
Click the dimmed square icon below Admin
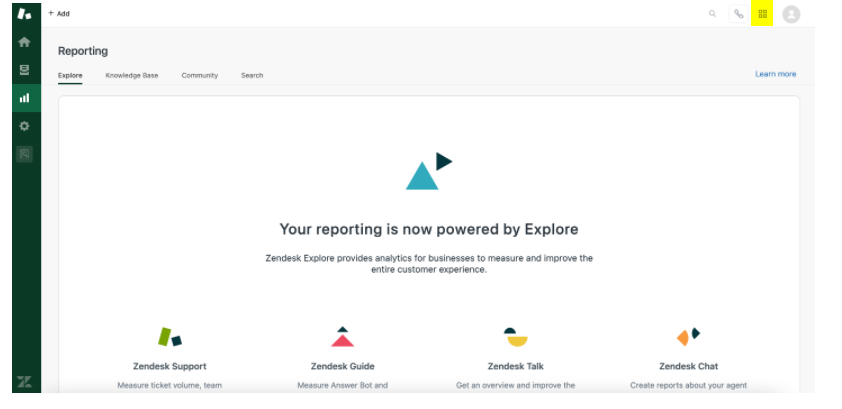pyautogui.click(x=25, y=154)
